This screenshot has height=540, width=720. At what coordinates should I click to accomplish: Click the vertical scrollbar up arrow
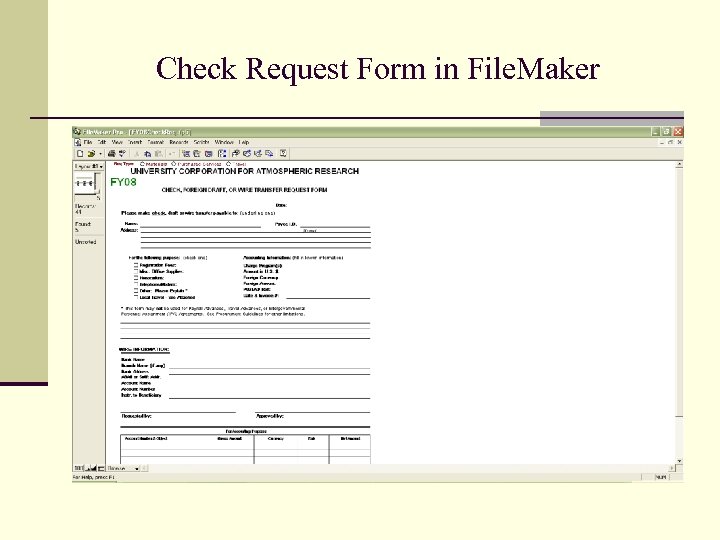[x=679, y=164]
